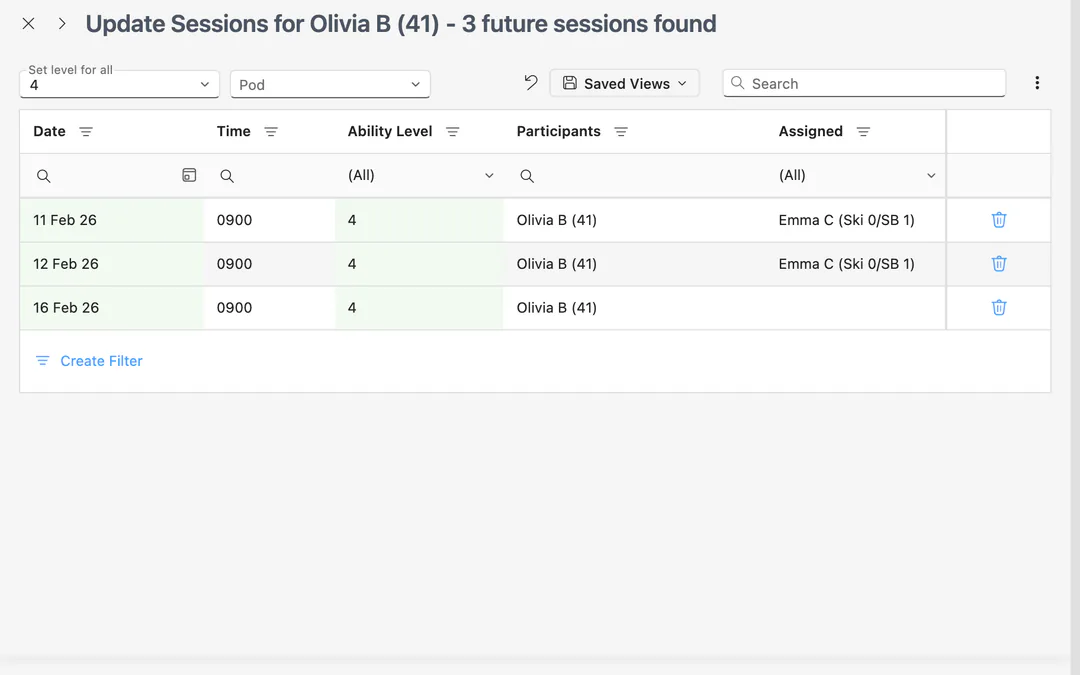Open the Ability Level (All) filter dropdown
1080x675 pixels.
coord(420,176)
